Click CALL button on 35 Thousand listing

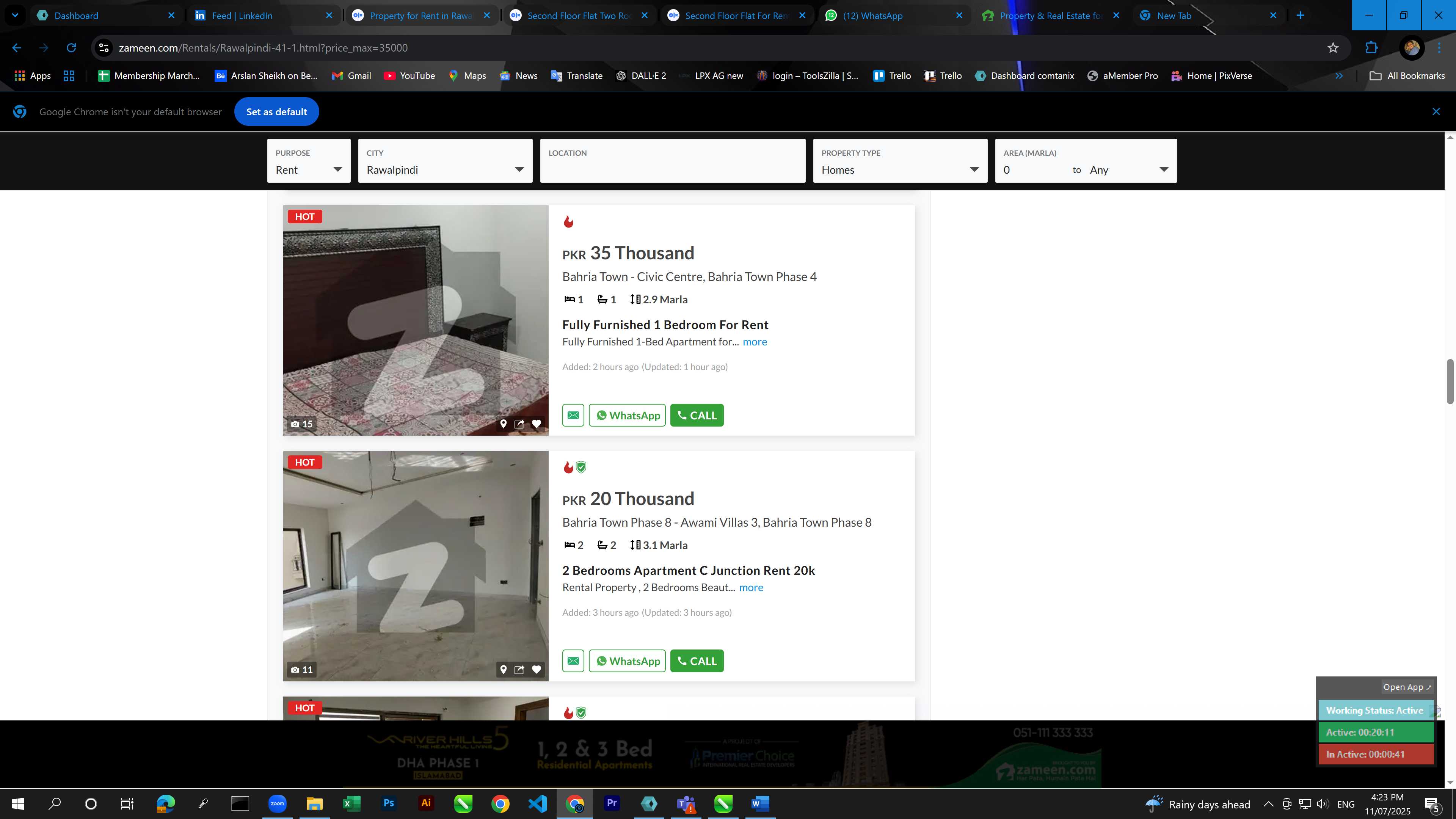697,416
